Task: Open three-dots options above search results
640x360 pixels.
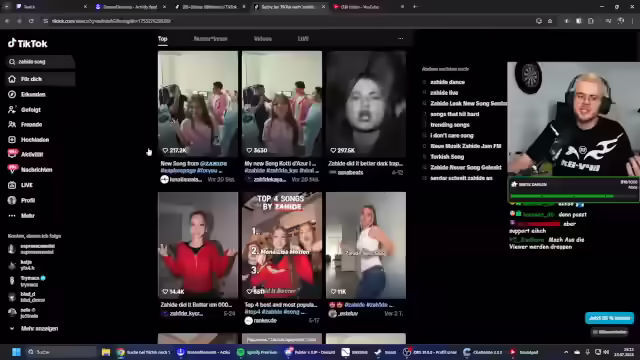Action: (x=400, y=38)
